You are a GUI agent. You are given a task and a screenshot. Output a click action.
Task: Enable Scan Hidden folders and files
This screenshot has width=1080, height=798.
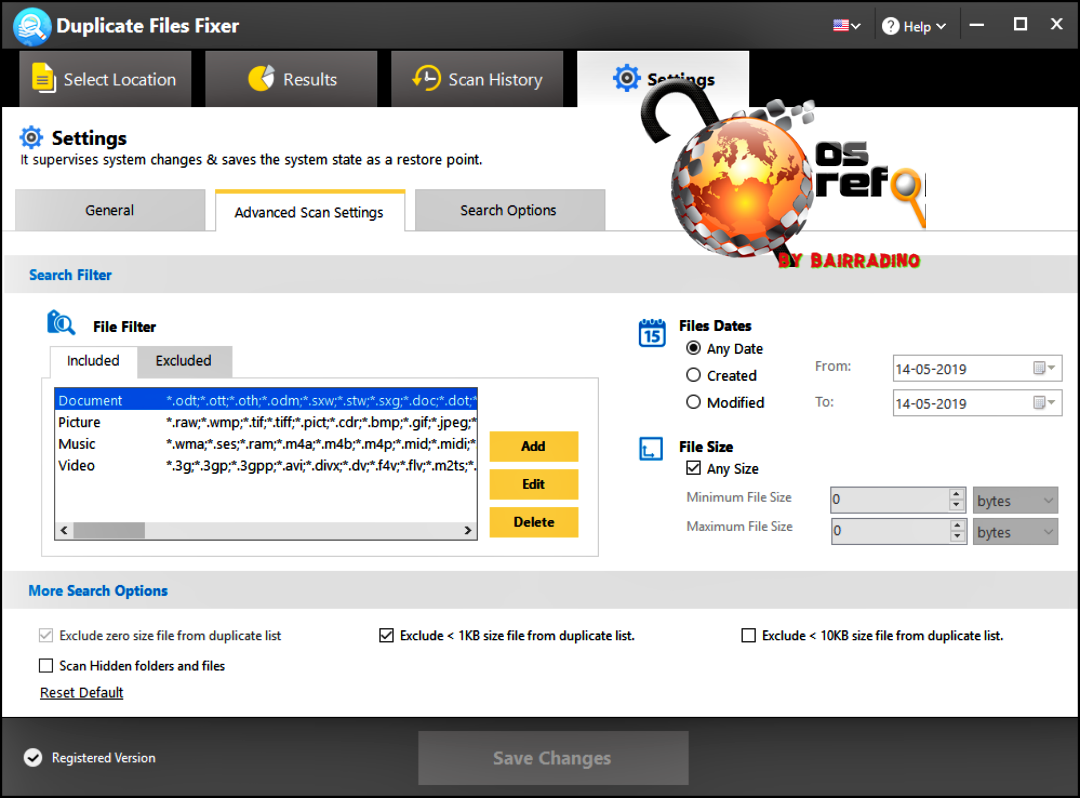coord(45,665)
